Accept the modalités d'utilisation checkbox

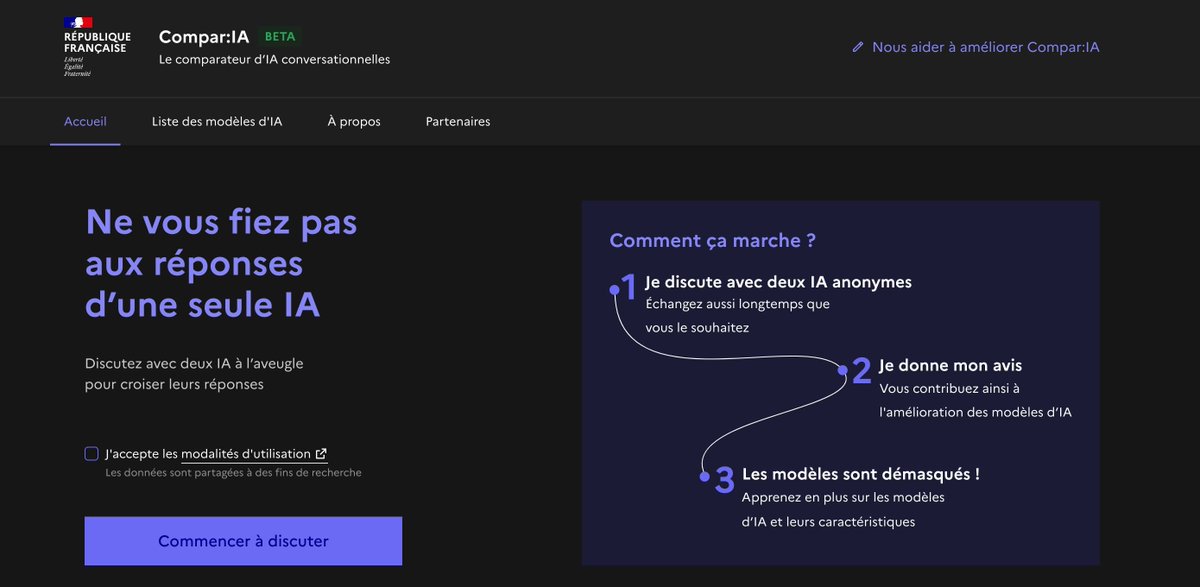(92, 454)
